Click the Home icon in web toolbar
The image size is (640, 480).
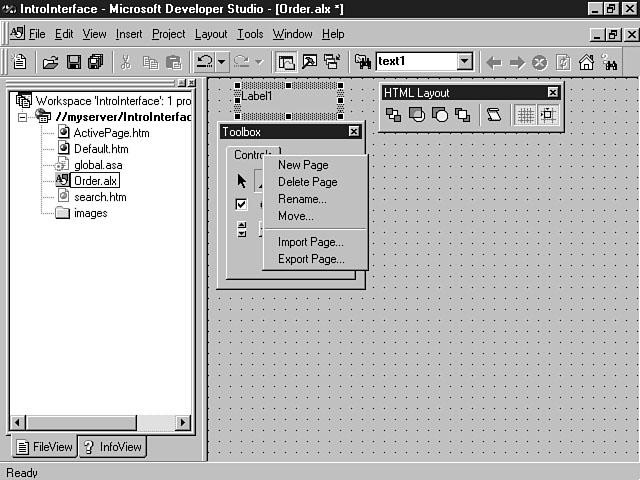click(x=587, y=62)
